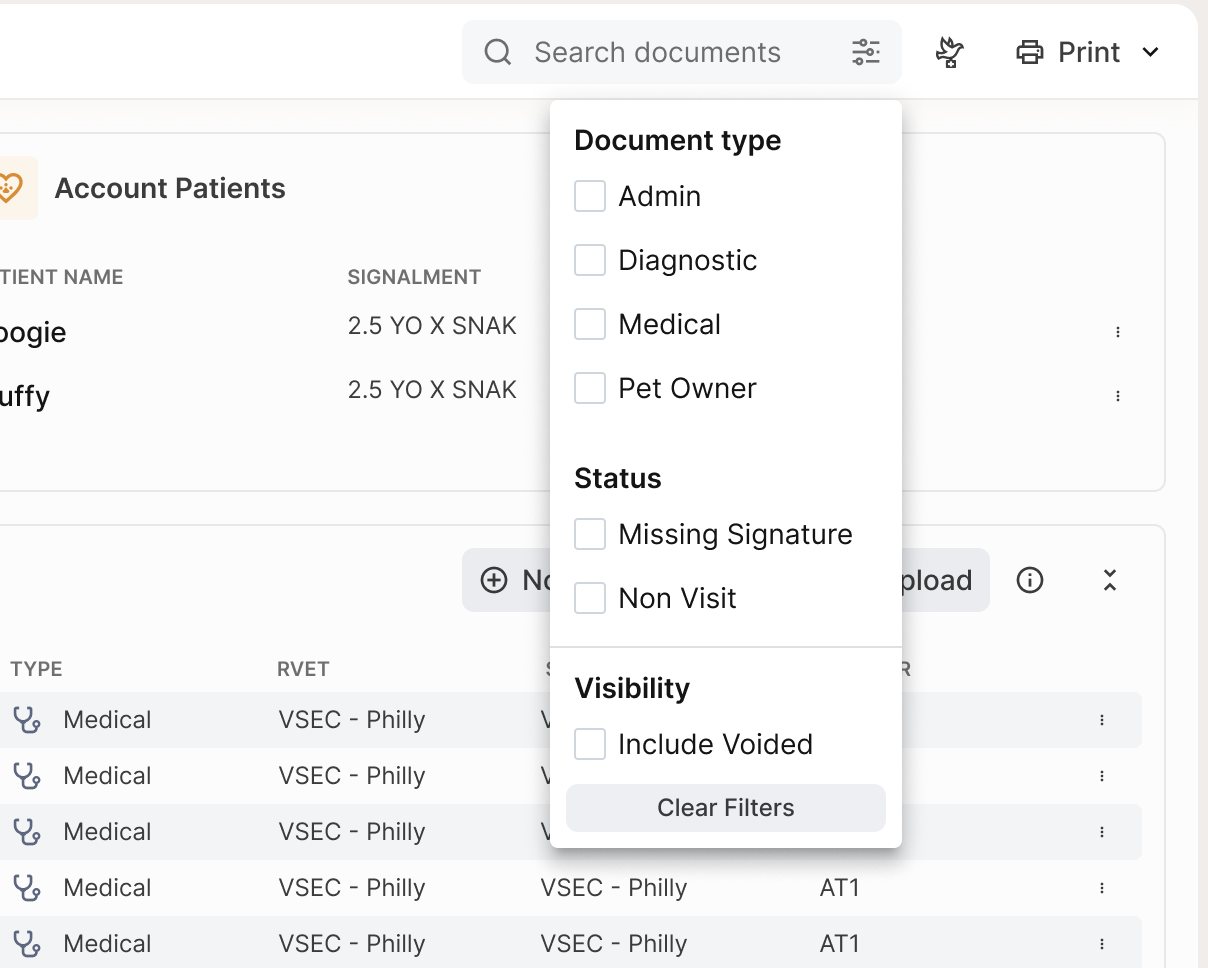Viewport: 1208px width, 968px height.
Task: Collapse the documents section using the collapse arrows
Action: tap(1109, 580)
